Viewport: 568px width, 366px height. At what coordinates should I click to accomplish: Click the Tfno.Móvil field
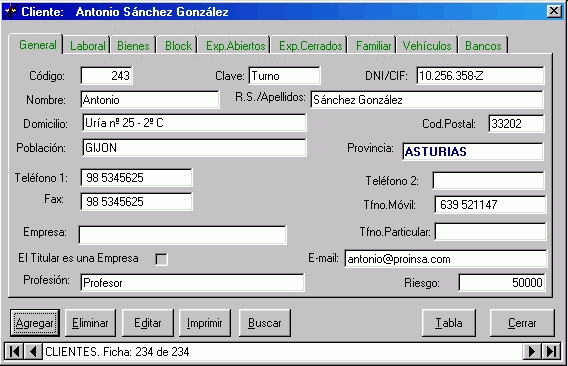tap(490, 205)
